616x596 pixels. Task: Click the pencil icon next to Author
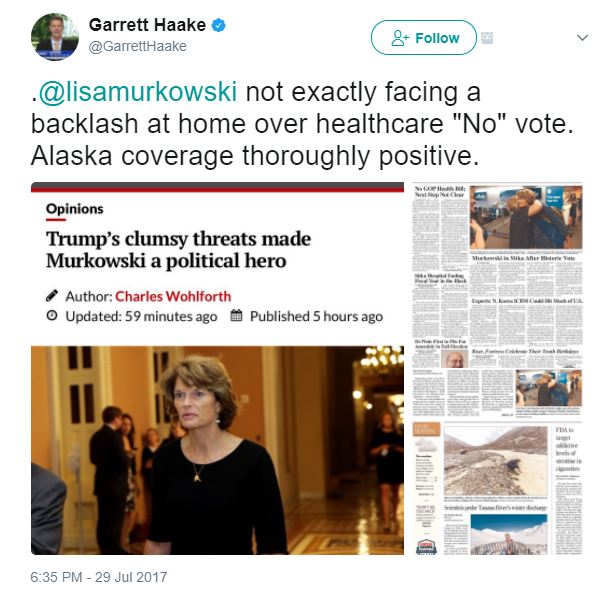click(x=52, y=296)
